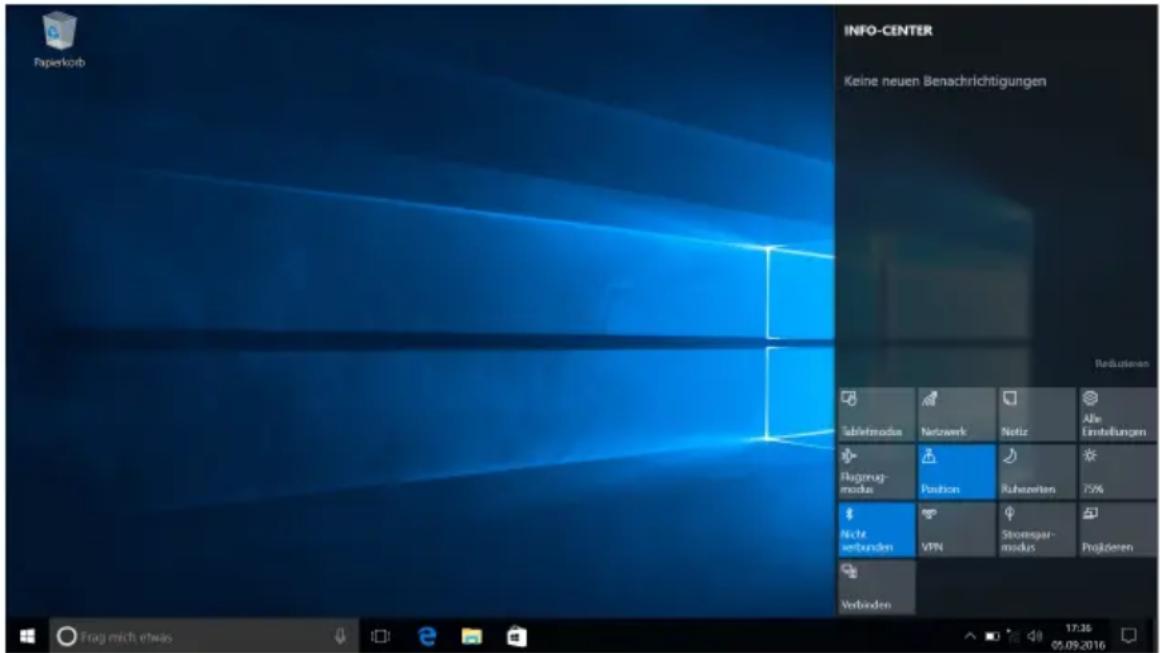This screenshot has height=653, width=1160.
Task: Click the Cortana microphone icon
Action: pos(340,636)
